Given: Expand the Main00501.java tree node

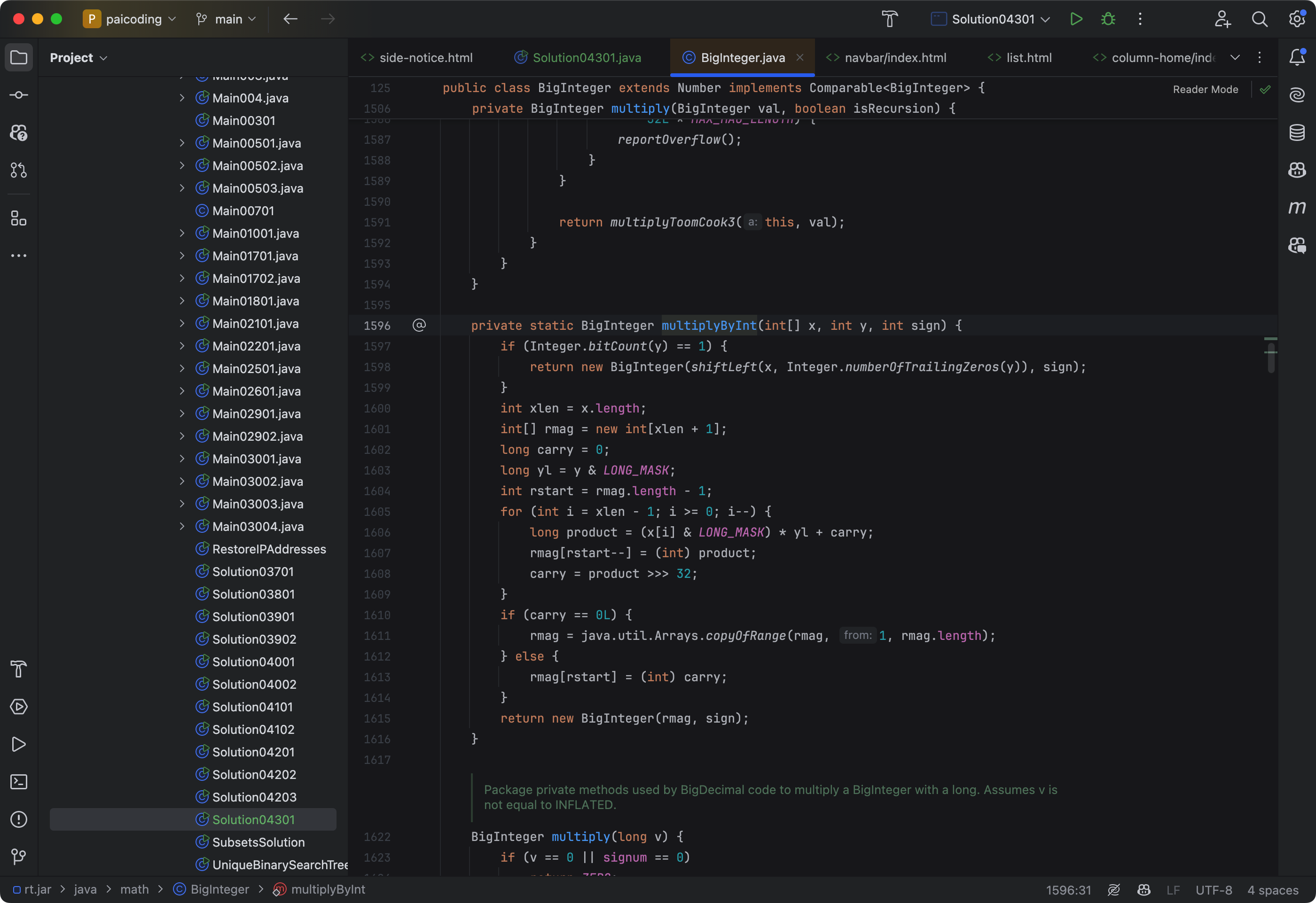Looking at the screenshot, I should 182,143.
